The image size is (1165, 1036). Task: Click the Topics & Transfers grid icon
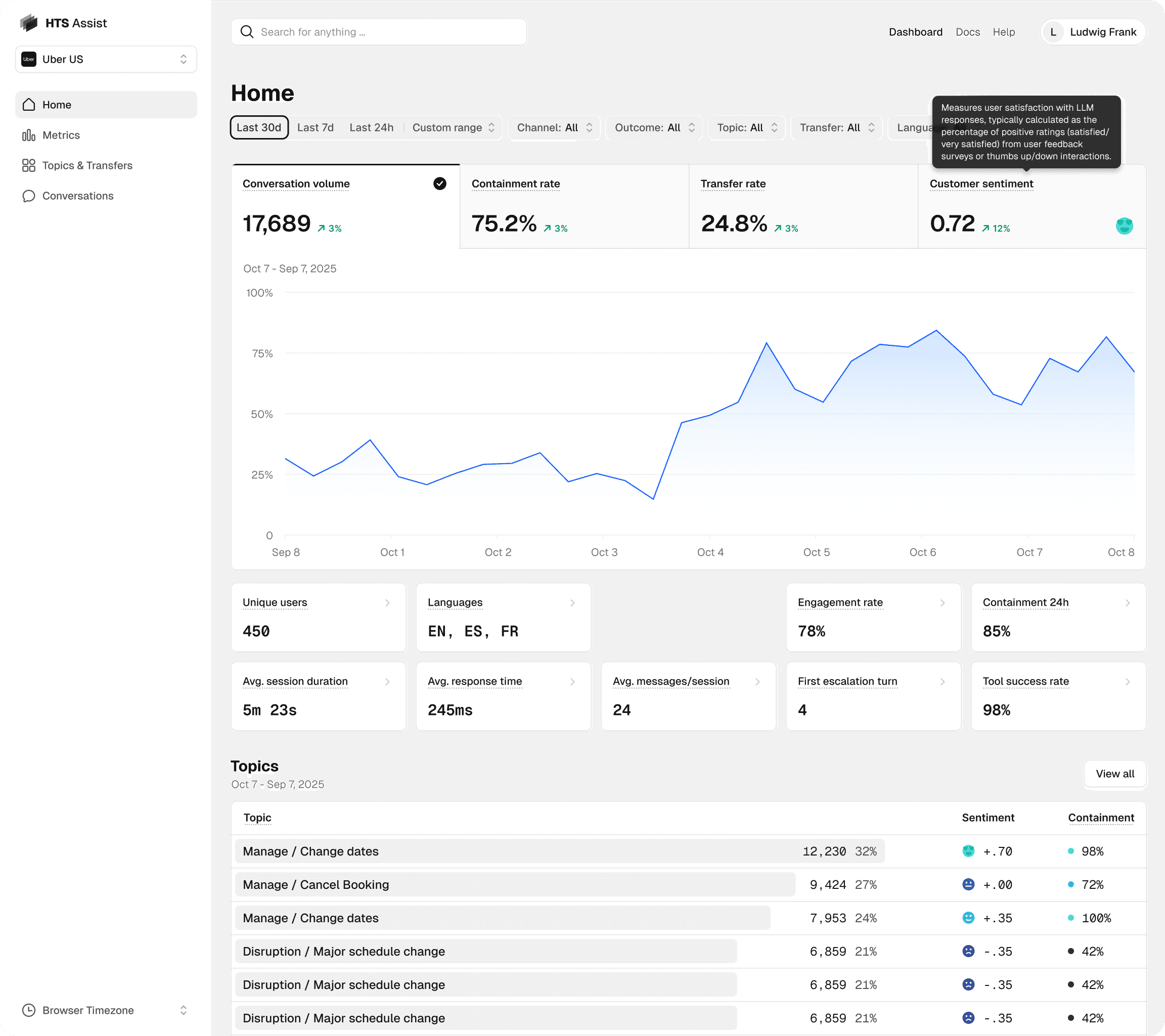(28, 165)
